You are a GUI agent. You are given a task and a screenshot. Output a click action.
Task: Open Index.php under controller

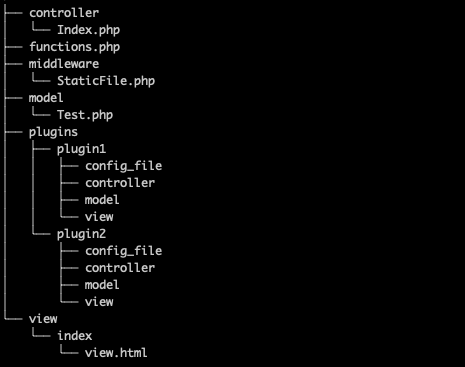[88, 30]
